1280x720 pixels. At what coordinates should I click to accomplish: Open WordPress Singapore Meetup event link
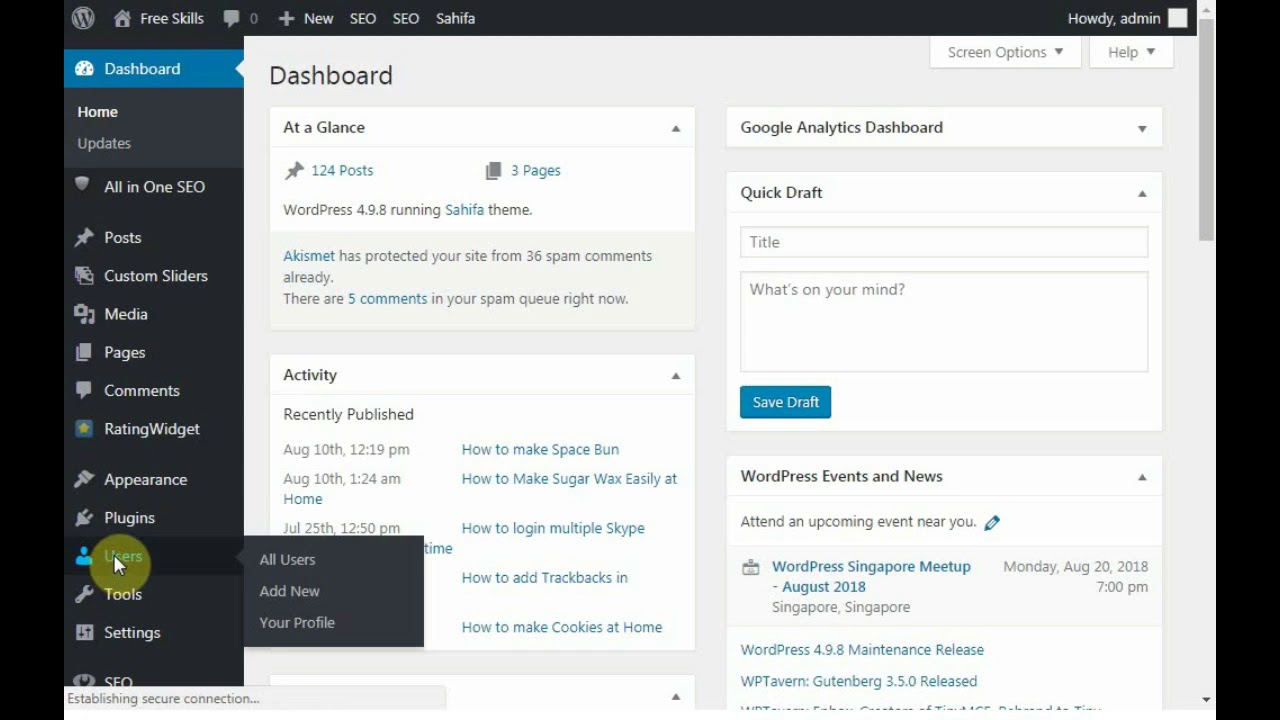tap(871, 576)
